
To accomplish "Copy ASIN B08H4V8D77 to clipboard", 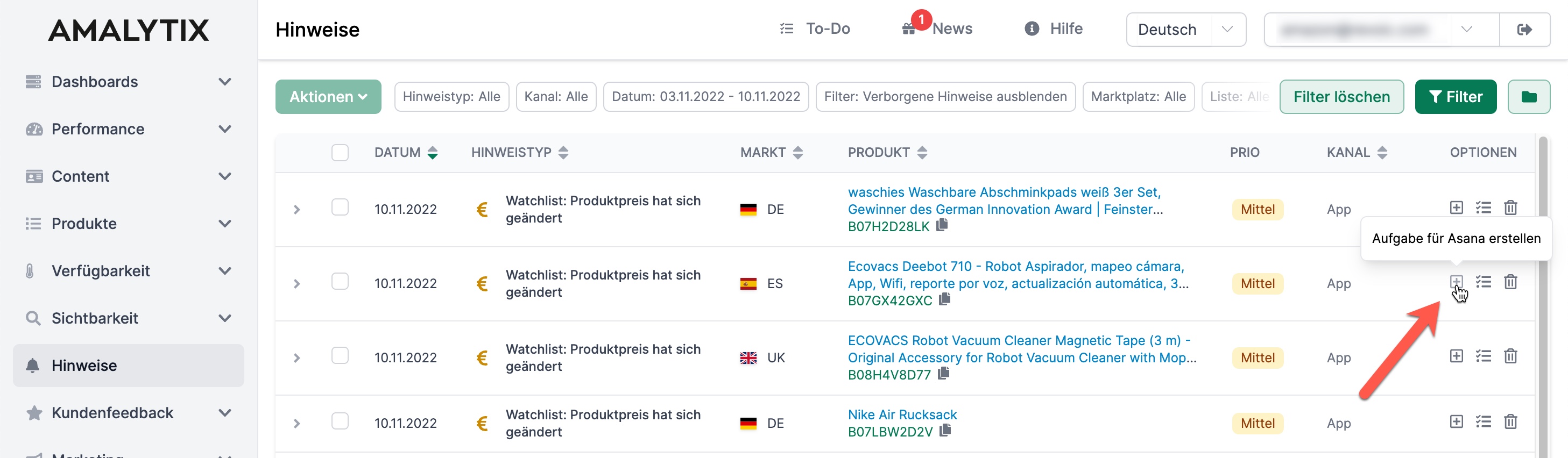I will pyautogui.click(x=943, y=374).
